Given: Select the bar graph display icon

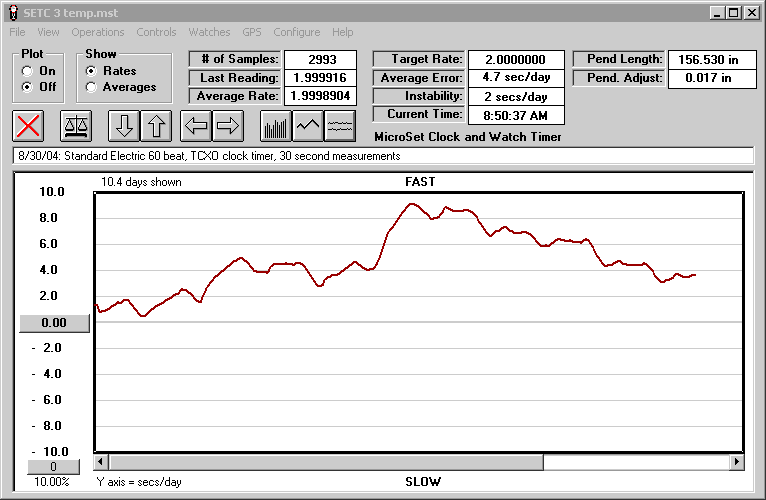Looking at the screenshot, I should 275,126.
